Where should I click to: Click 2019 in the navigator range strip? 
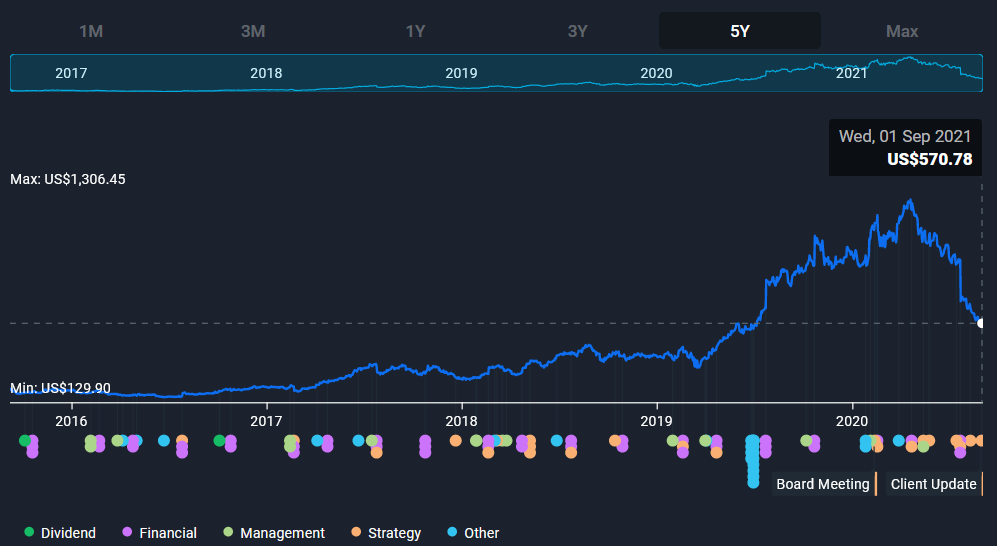[461, 73]
